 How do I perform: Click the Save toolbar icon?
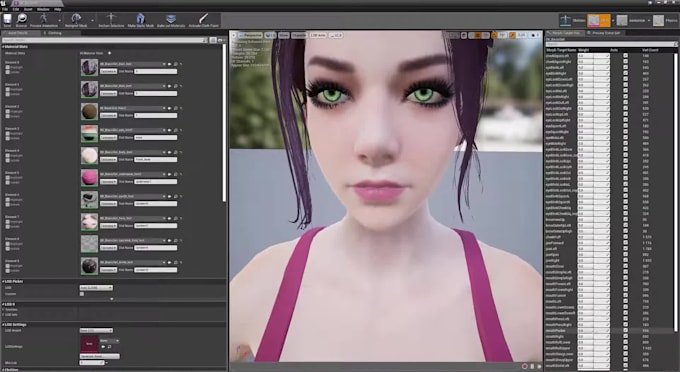[x=7, y=20]
